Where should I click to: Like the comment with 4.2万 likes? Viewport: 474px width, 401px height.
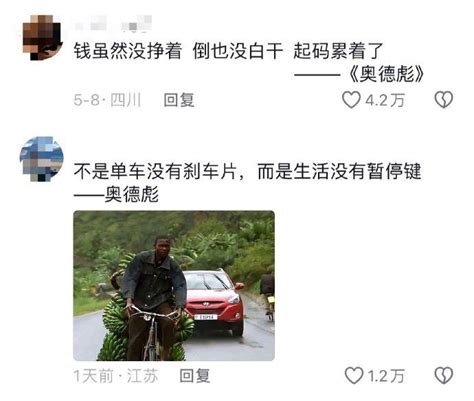point(351,100)
